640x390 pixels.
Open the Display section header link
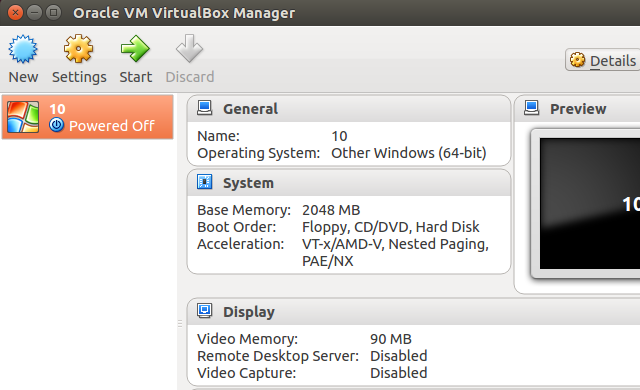tap(249, 312)
